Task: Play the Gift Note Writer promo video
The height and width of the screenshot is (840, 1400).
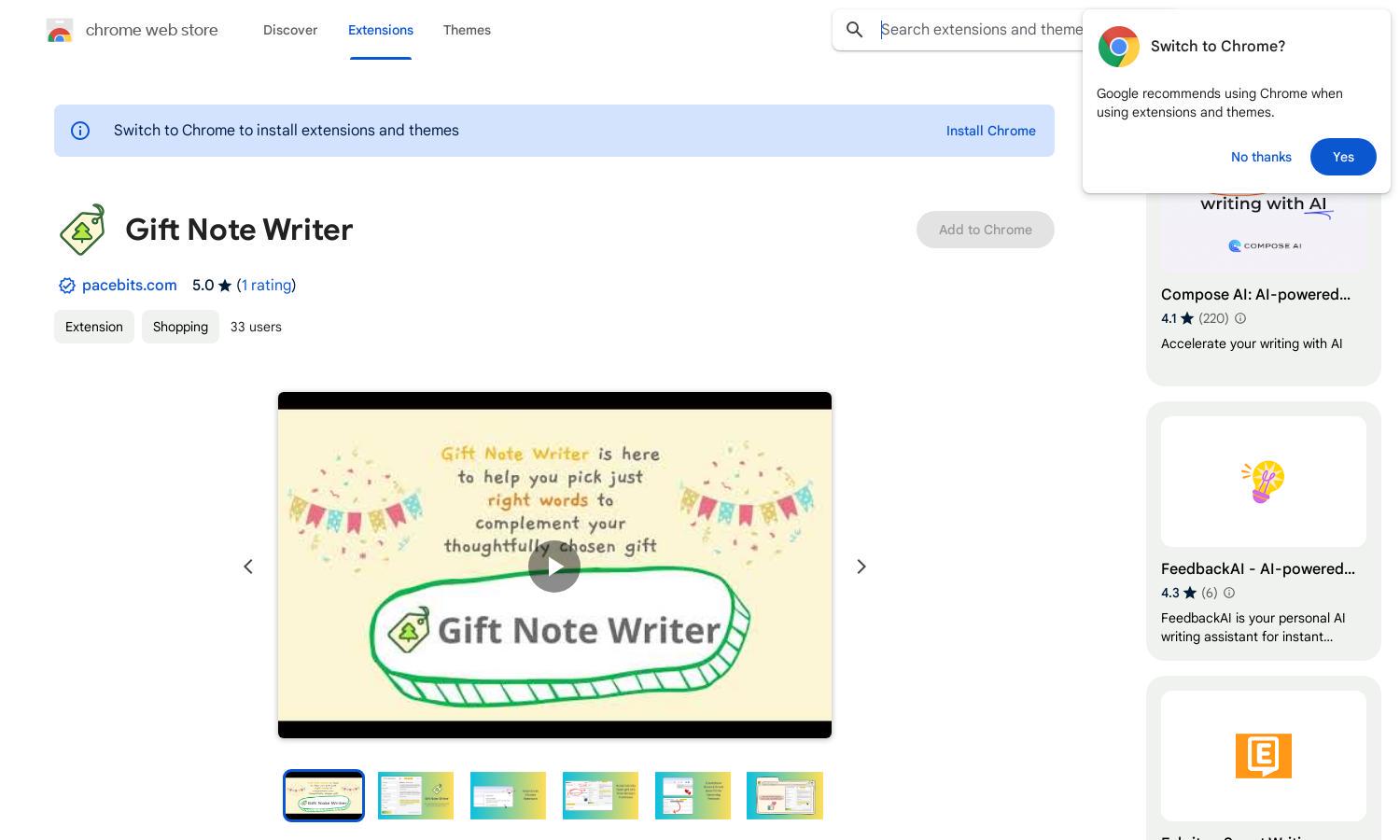Action: (x=554, y=567)
